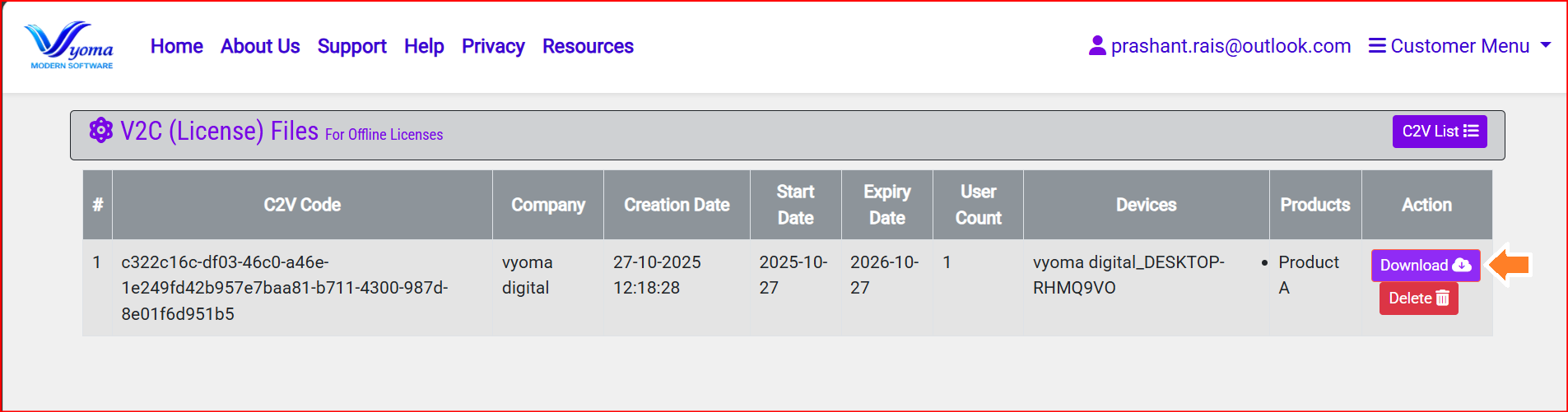Click the user profile icon
The image size is (1568, 412).
1097,45
